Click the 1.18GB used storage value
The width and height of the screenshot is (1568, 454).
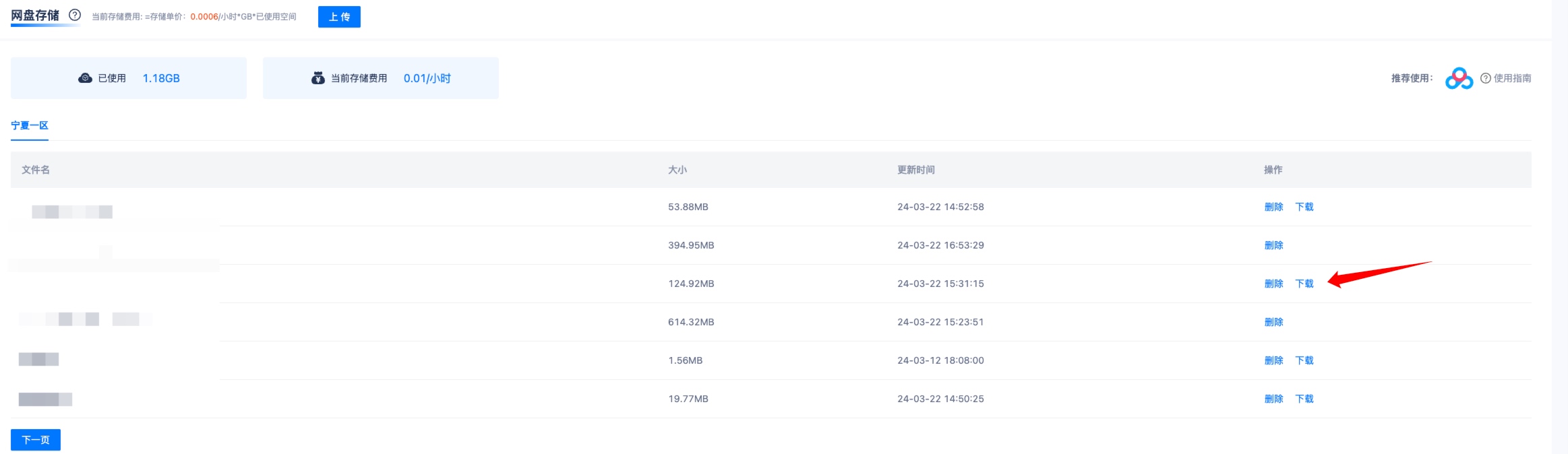point(161,78)
